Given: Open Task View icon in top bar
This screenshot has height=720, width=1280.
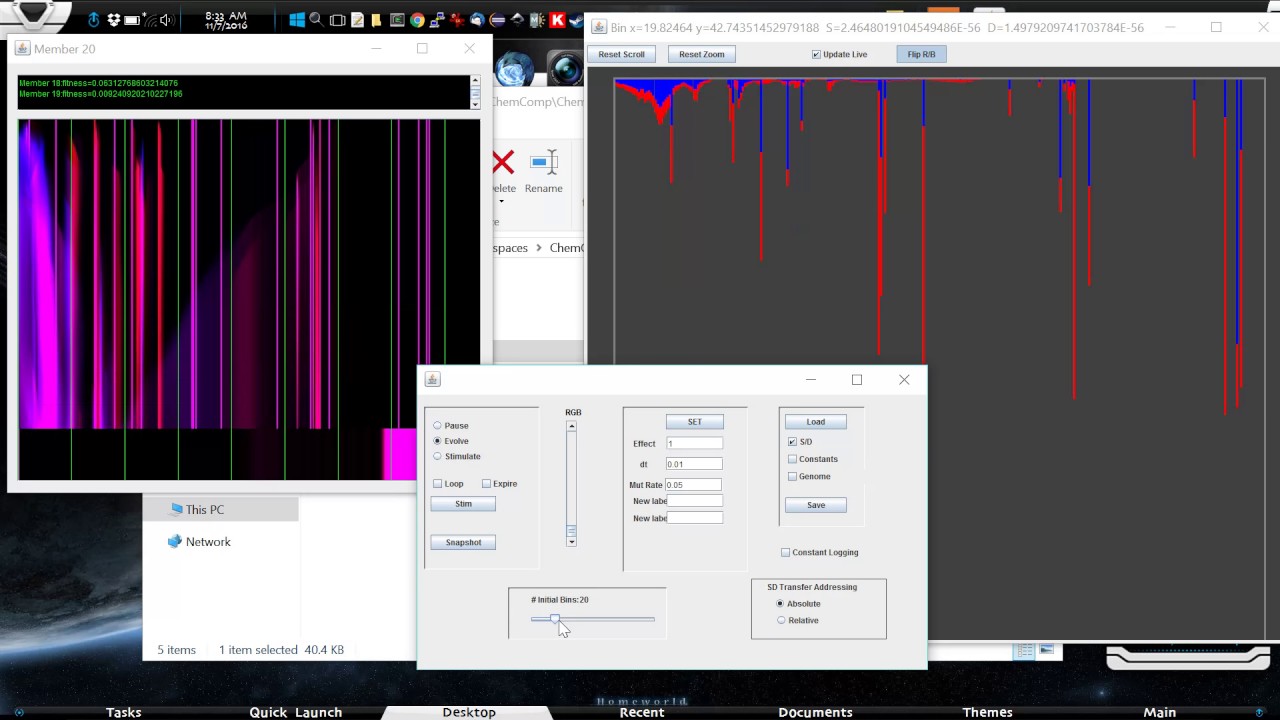Looking at the screenshot, I should pos(337,20).
